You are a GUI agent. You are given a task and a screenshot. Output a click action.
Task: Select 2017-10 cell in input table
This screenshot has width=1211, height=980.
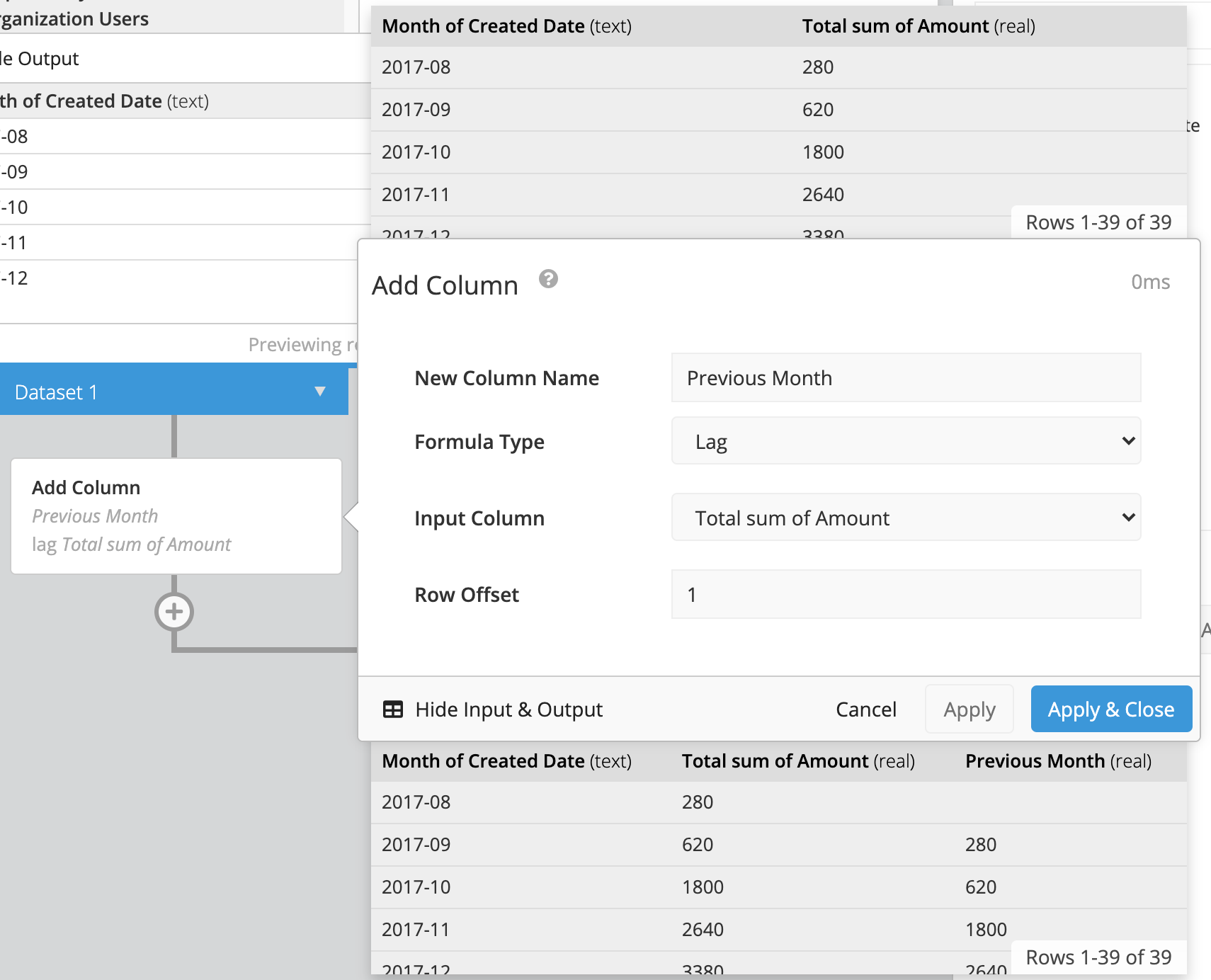pos(416,152)
